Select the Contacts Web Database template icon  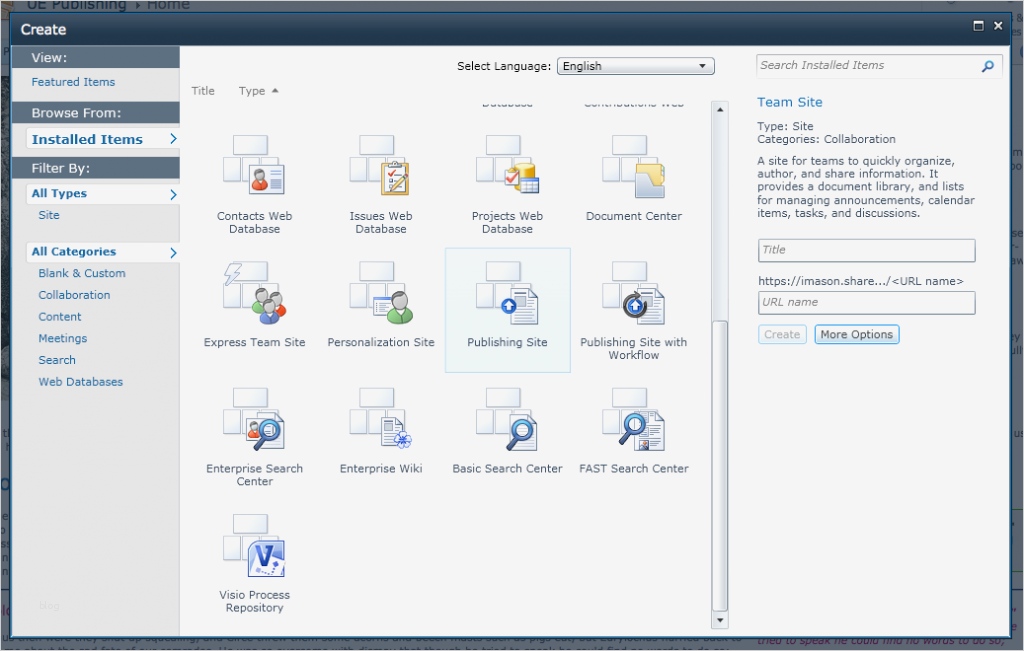(254, 168)
